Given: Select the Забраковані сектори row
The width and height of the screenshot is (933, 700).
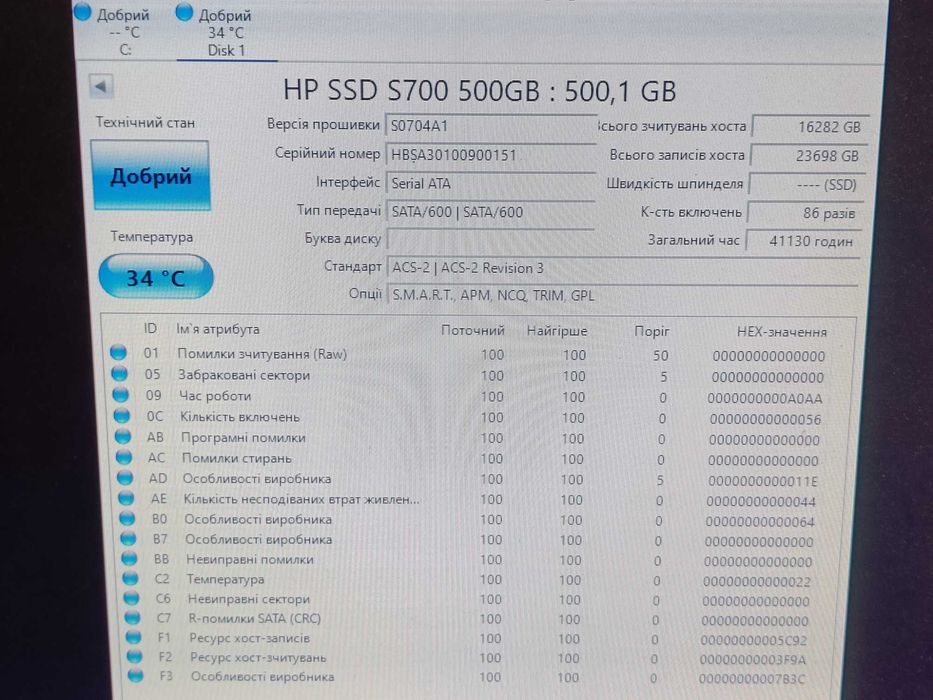Looking at the screenshot, I should 469,375.
